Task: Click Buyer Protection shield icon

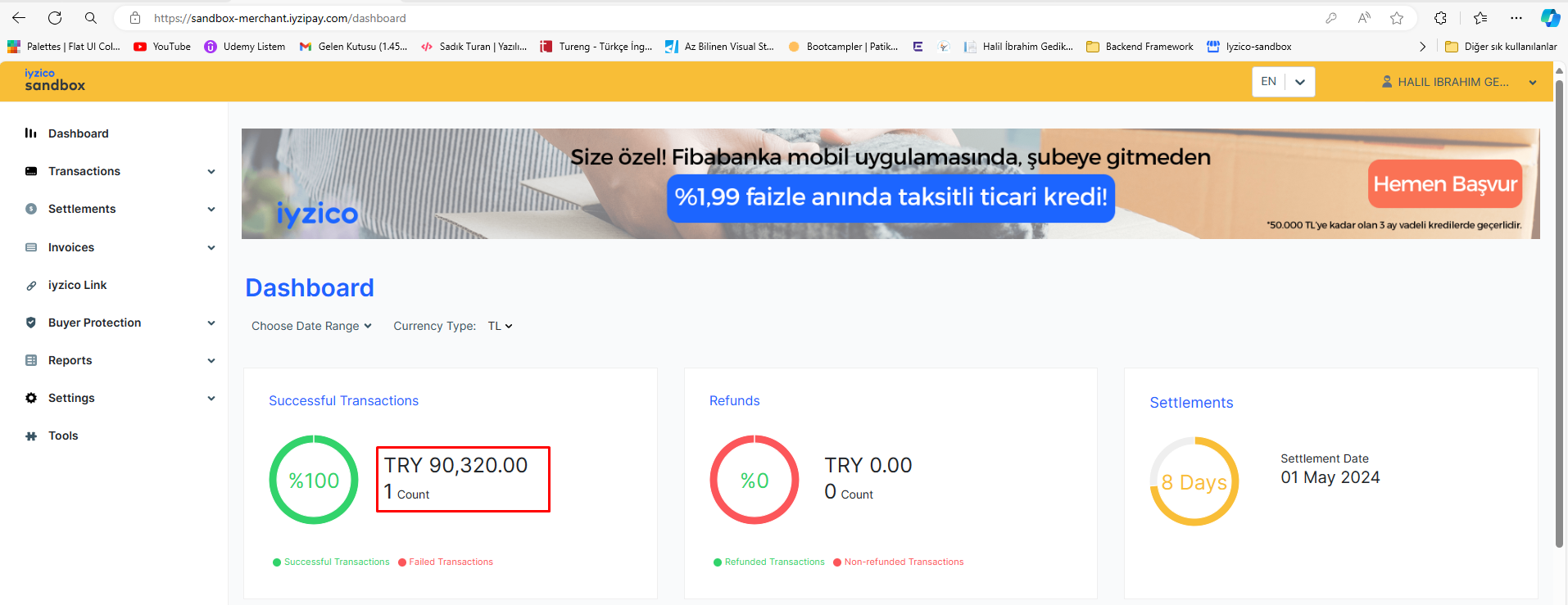Action: point(31,323)
